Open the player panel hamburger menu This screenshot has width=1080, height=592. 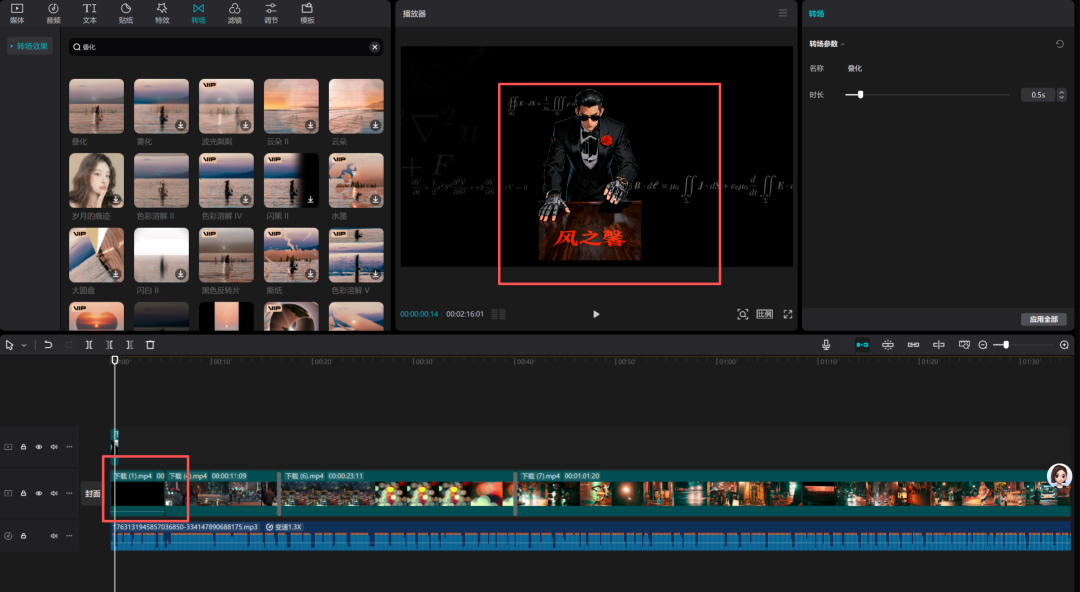coord(782,13)
